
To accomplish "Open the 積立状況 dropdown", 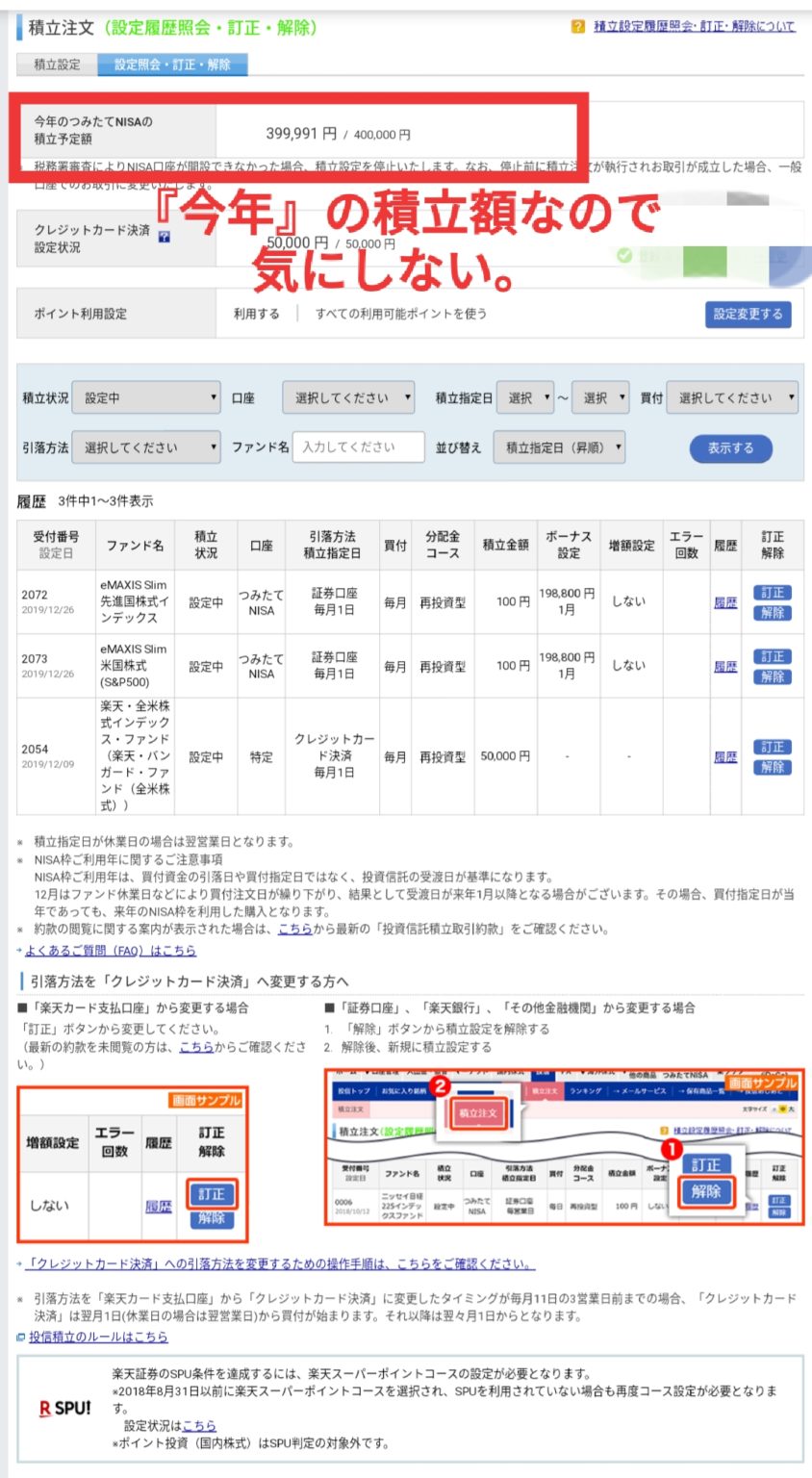I will [x=147, y=397].
